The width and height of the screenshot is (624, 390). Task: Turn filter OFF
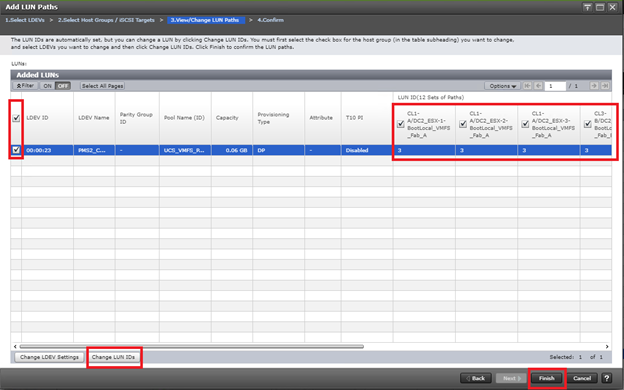pyautogui.click(x=63, y=86)
